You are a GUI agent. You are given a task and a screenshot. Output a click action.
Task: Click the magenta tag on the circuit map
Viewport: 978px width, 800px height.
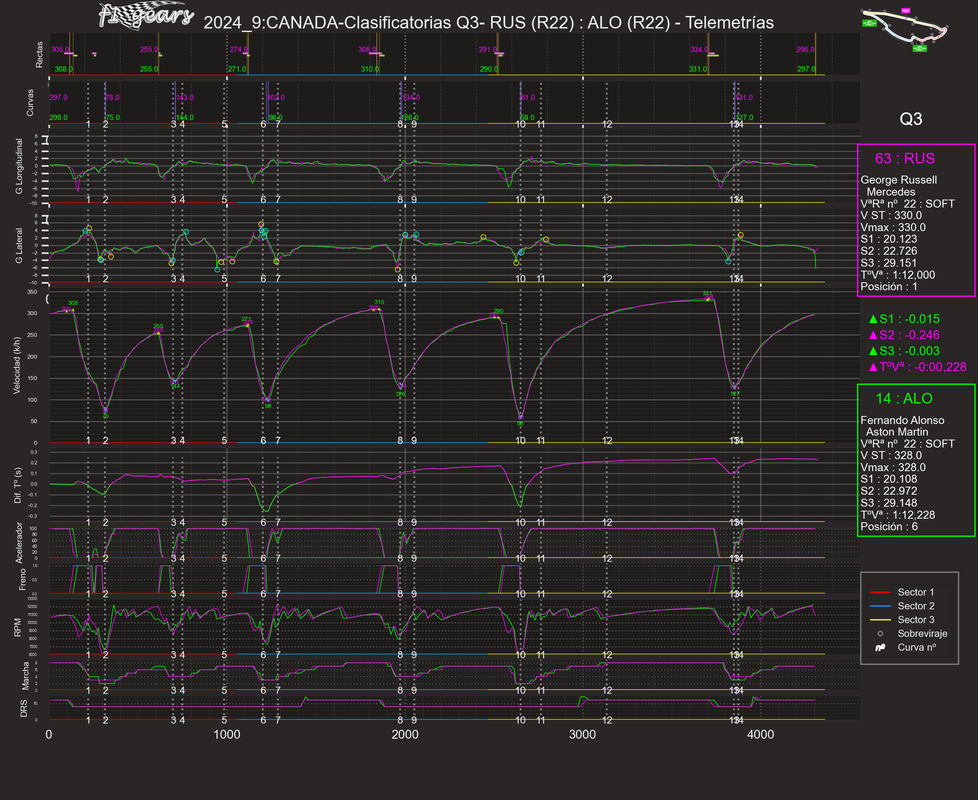tap(906, 11)
